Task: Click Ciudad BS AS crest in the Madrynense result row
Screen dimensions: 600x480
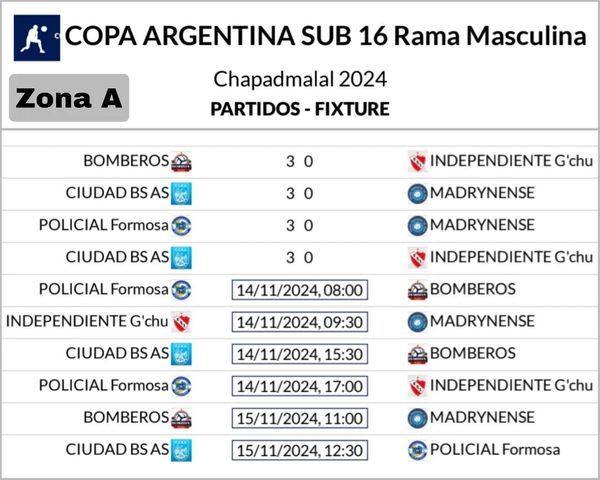Action: tap(181, 194)
